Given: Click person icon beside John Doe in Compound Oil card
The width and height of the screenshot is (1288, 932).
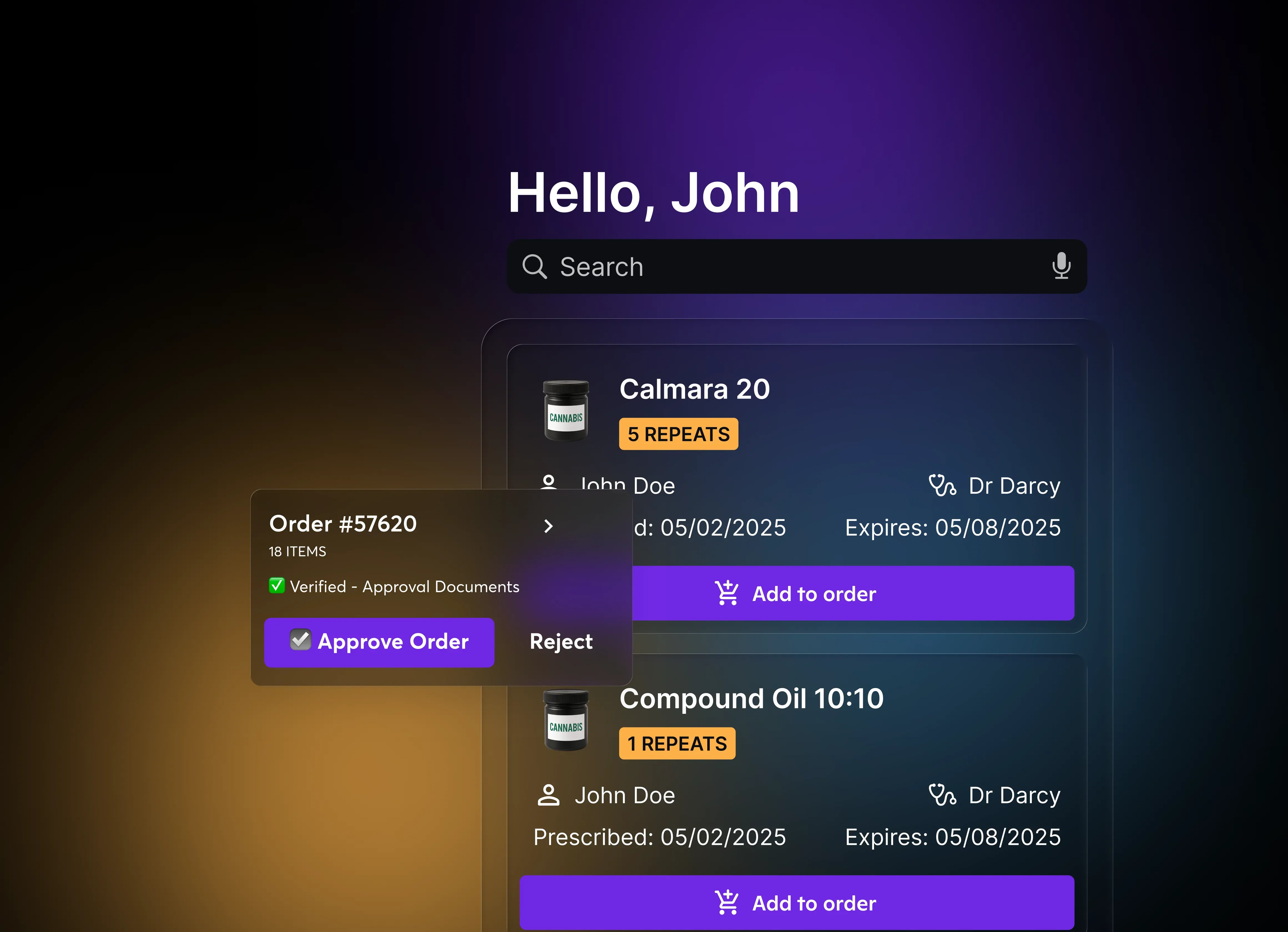Looking at the screenshot, I should pyautogui.click(x=548, y=795).
